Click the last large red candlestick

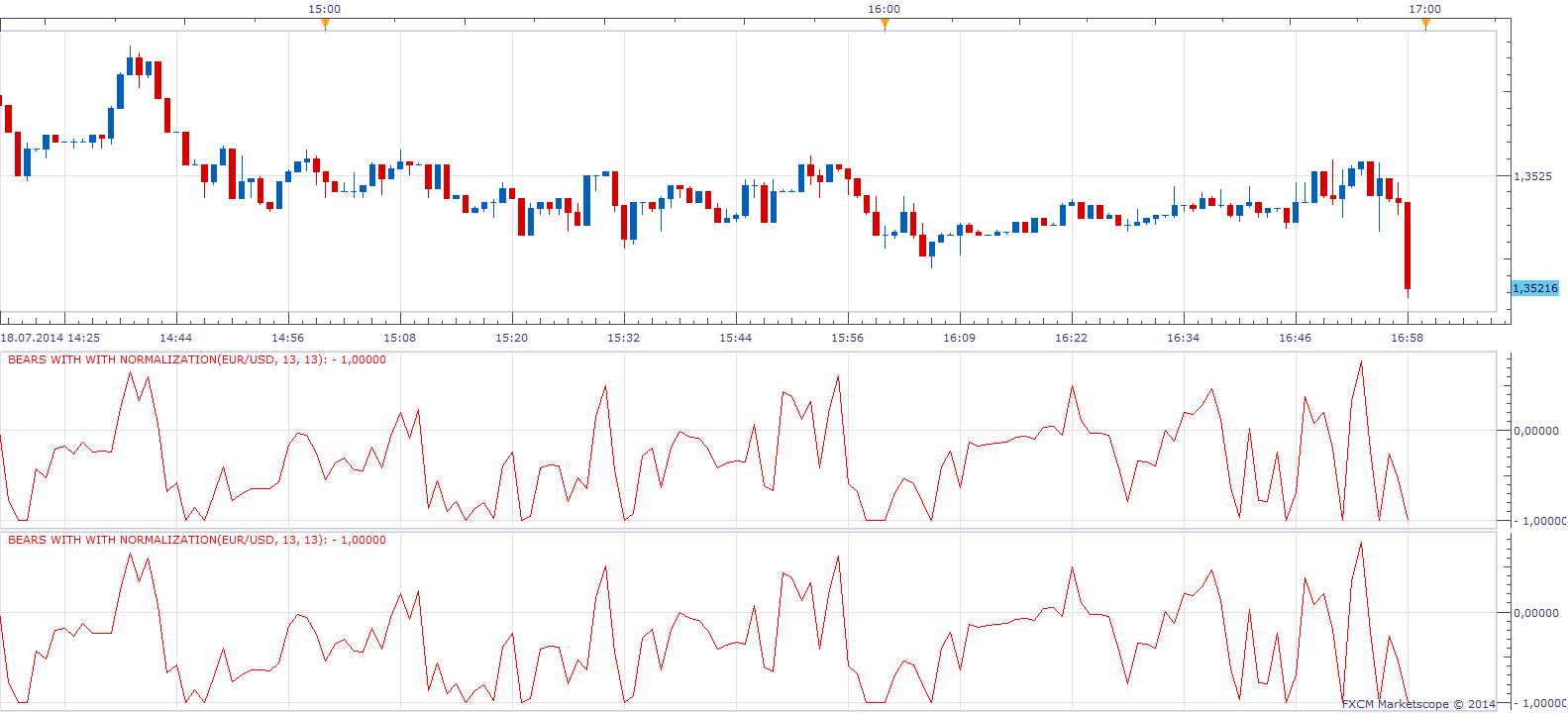(1408, 246)
